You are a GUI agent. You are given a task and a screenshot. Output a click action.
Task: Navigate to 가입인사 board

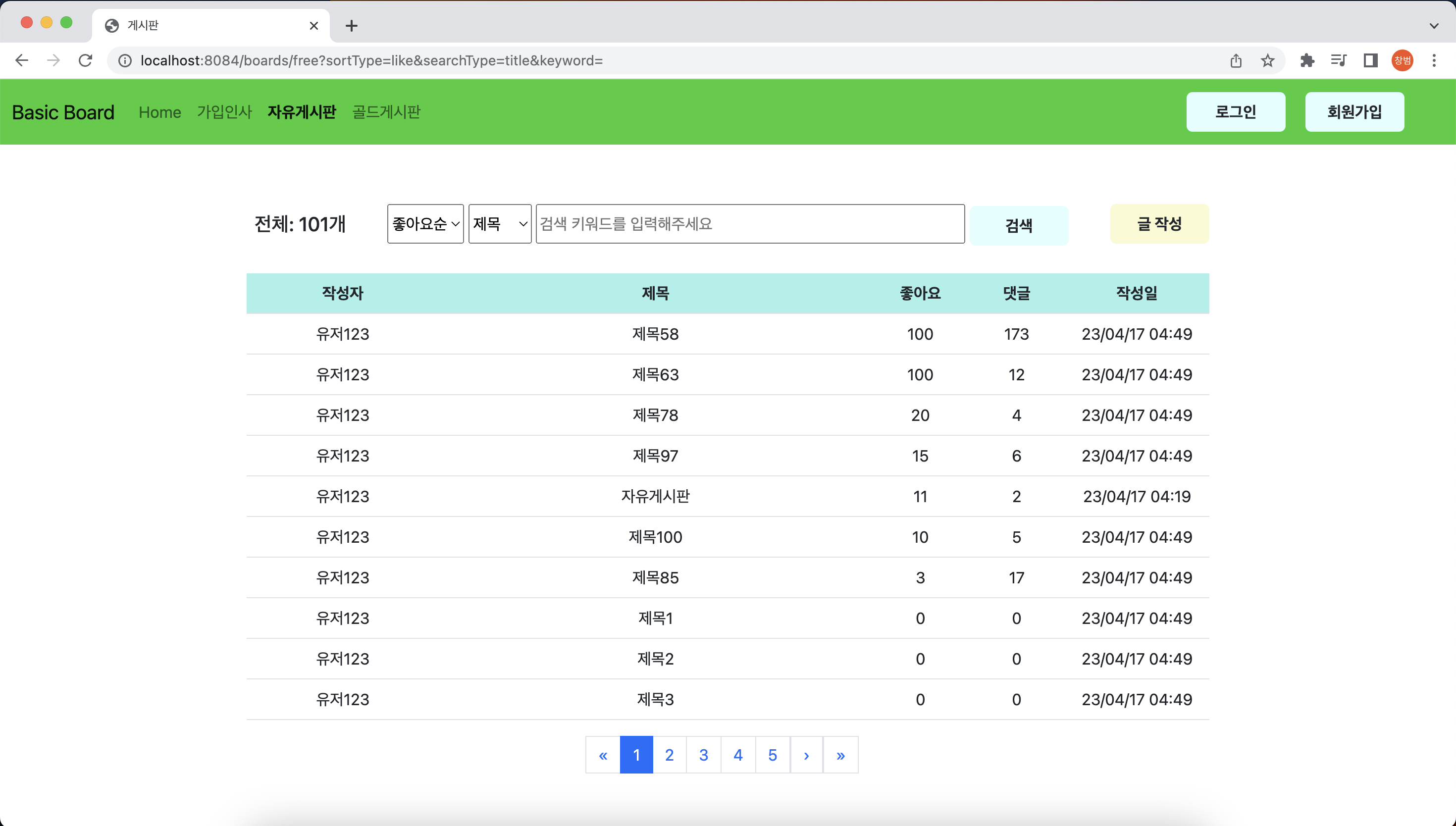[224, 112]
